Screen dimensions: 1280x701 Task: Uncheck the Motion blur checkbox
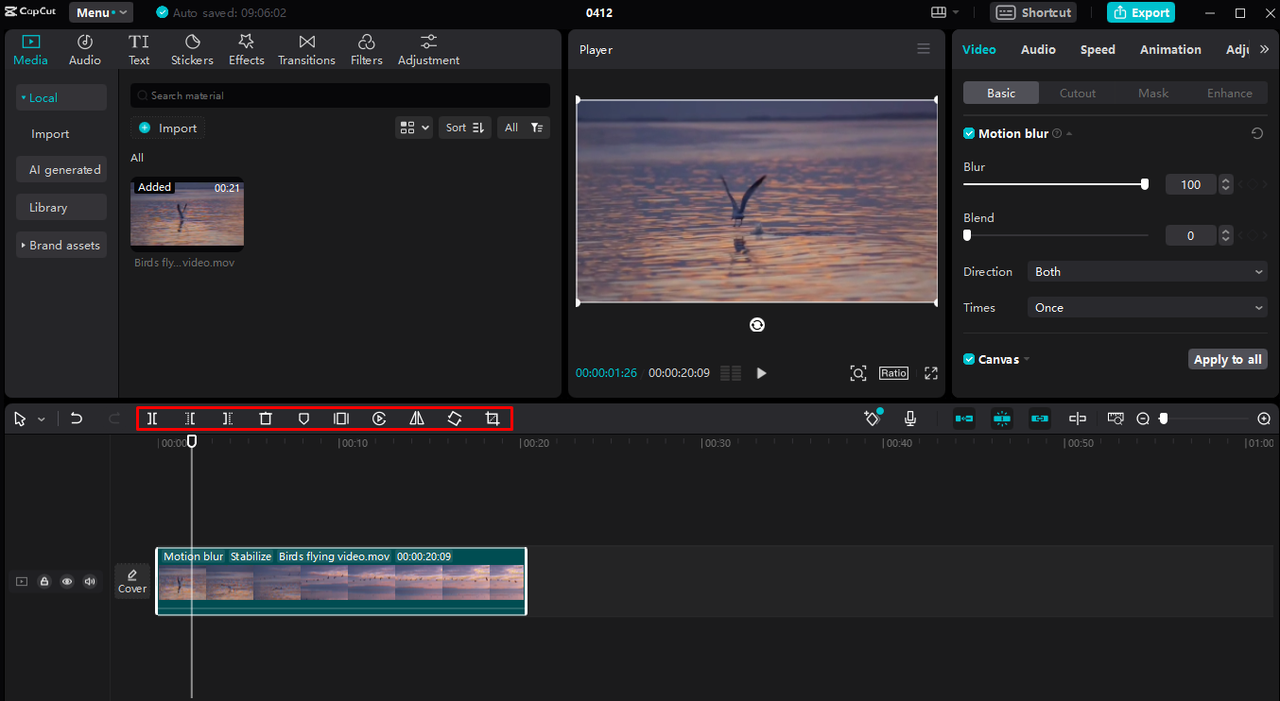click(969, 133)
